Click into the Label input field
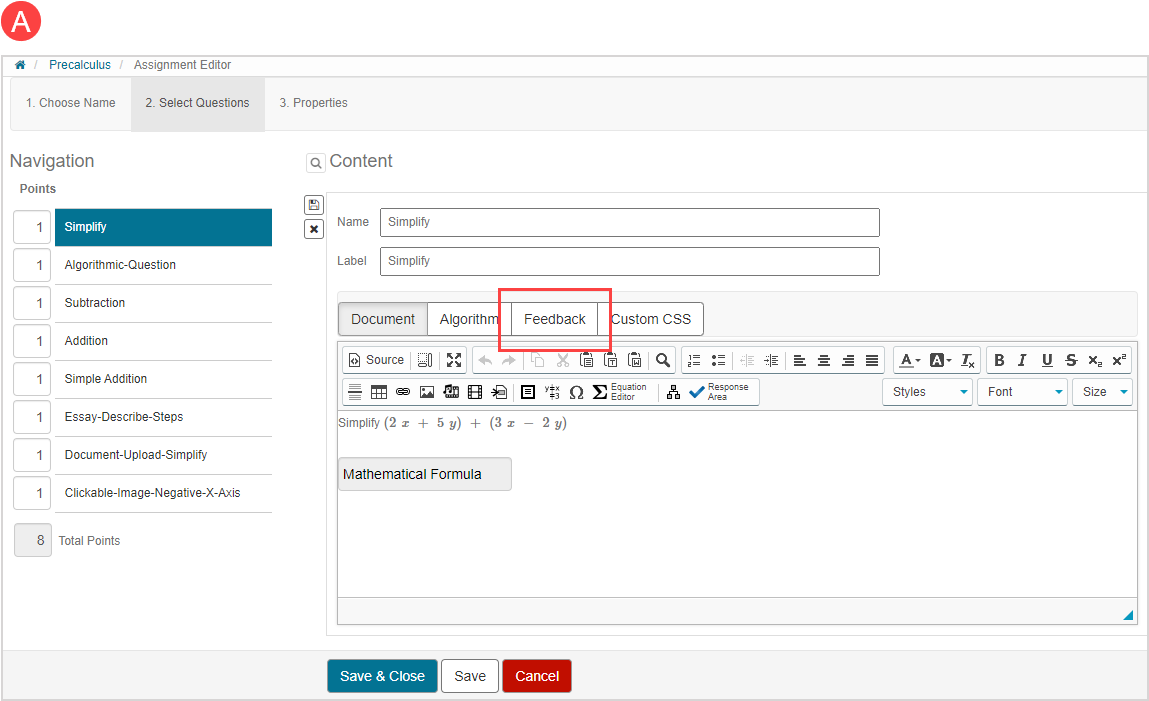Screen dimensions: 1149x701 (x=629, y=261)
